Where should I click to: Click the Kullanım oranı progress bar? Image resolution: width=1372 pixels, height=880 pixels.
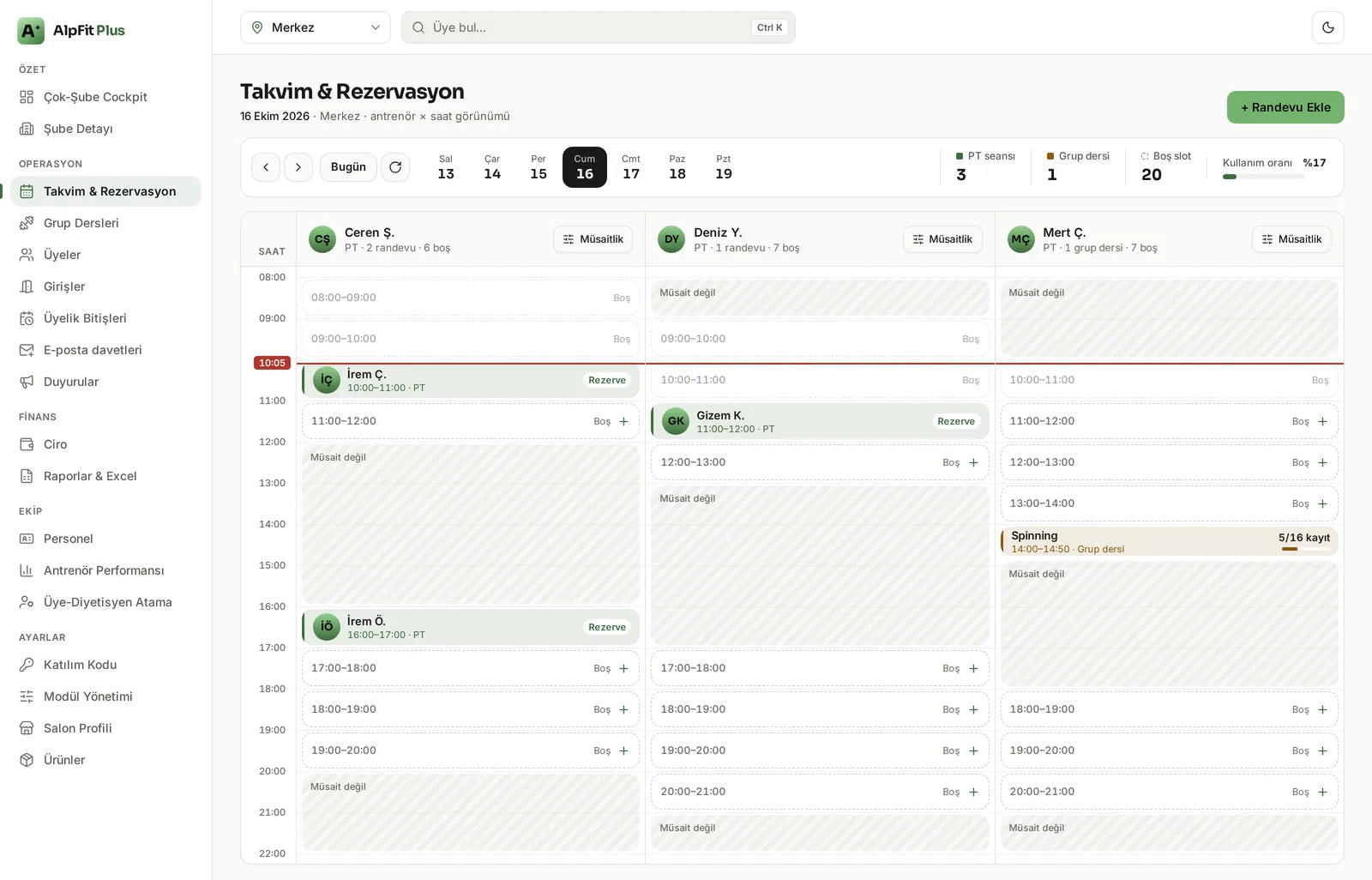[x=1263, y=177]
